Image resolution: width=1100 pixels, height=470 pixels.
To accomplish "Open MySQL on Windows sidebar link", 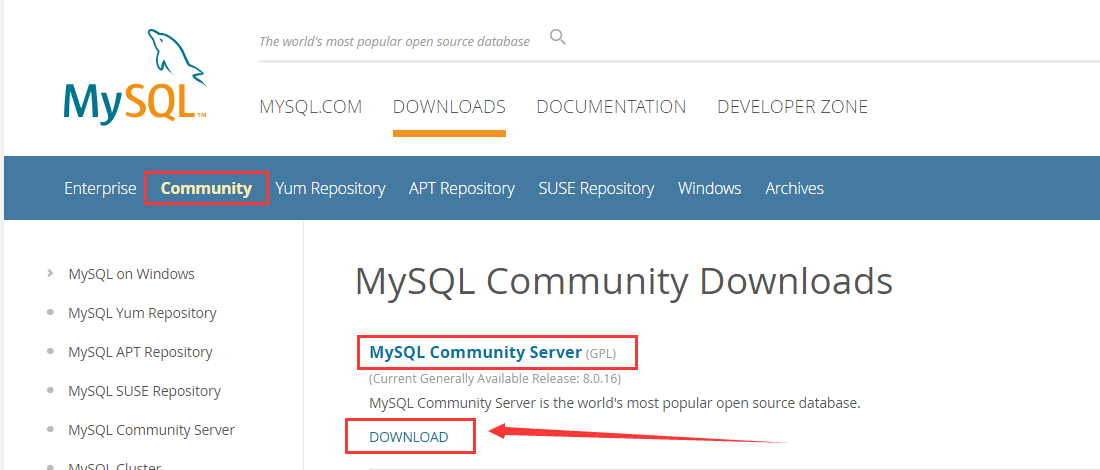I will tap(132, 274).
